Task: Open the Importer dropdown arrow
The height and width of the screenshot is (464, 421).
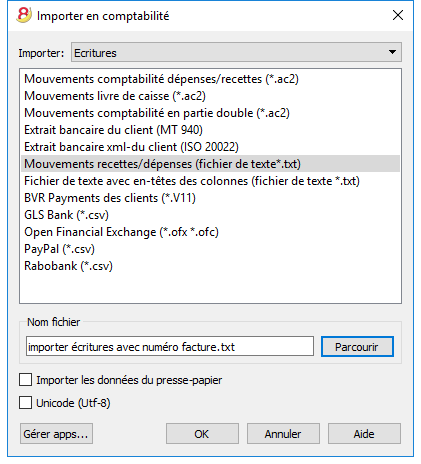Action: tap(392, 52)
